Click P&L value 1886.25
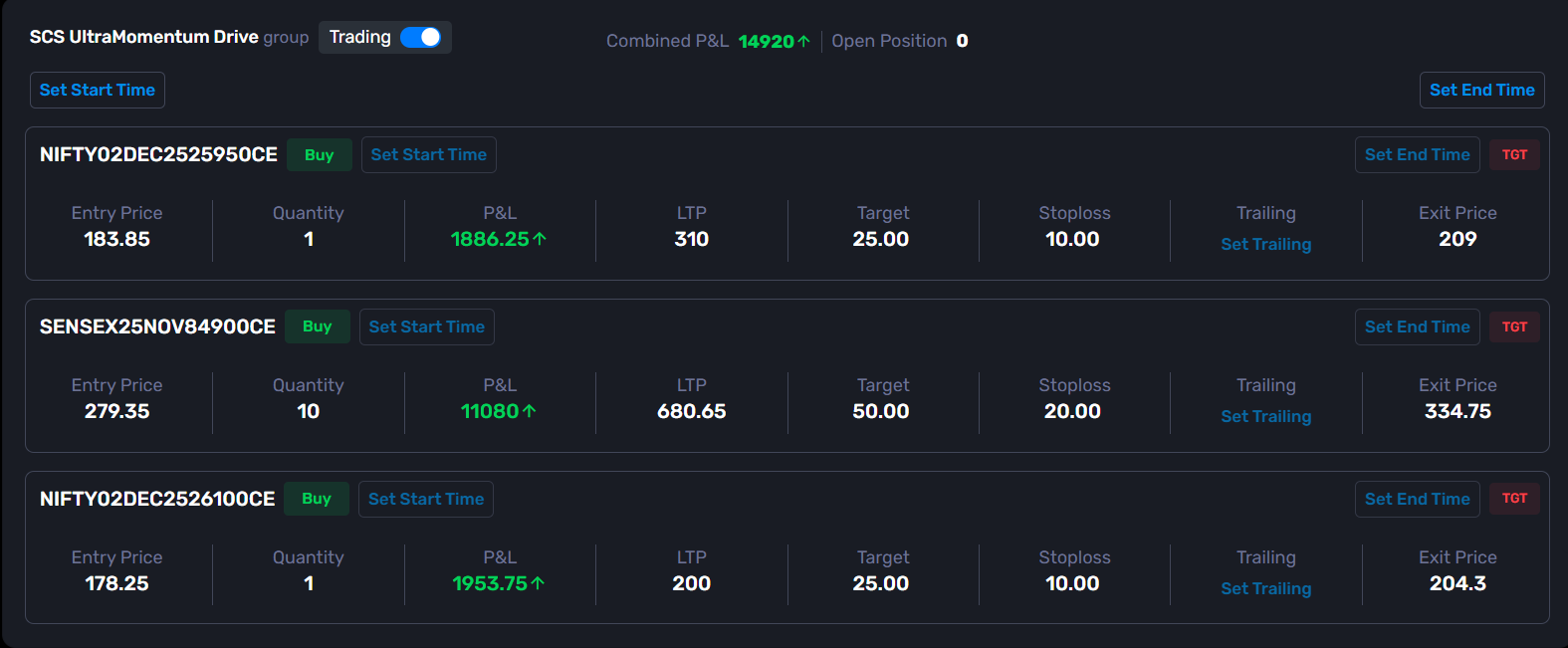 point(490,239)
